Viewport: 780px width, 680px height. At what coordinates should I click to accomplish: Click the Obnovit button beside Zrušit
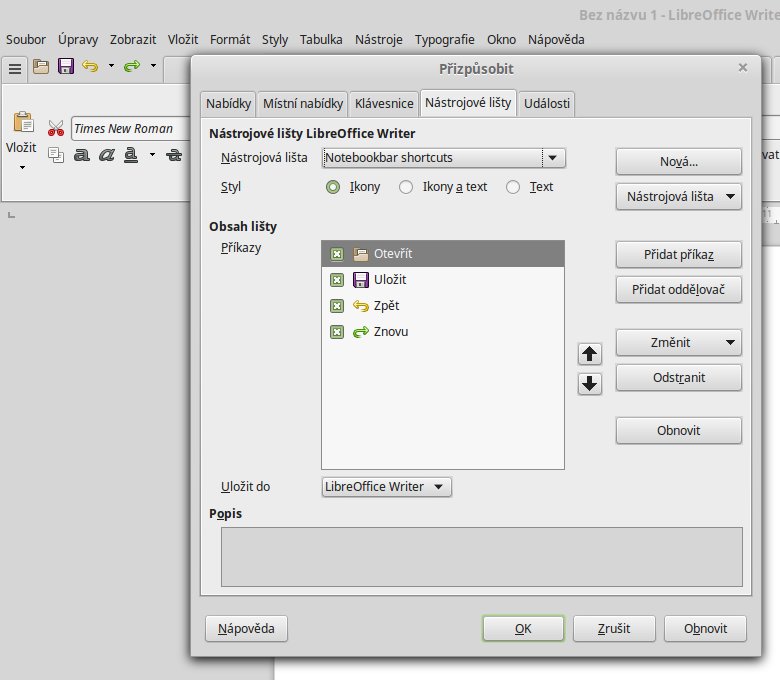[x=705, y=629]
